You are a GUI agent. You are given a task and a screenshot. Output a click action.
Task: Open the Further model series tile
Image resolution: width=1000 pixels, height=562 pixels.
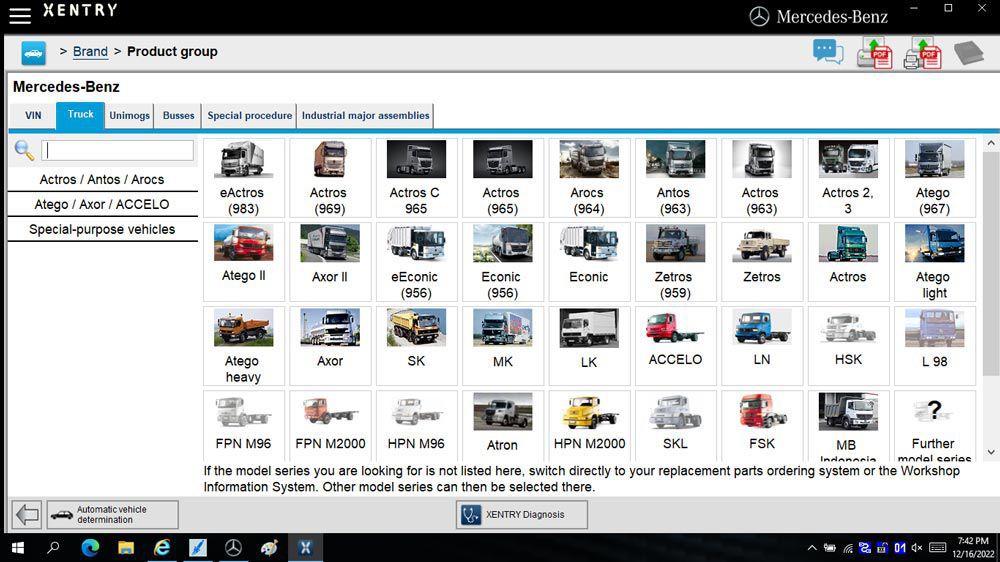pos(935,425)
